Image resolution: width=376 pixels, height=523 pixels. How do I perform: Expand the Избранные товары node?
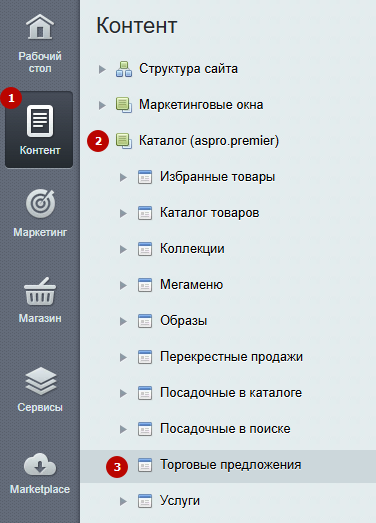click(x=123, y=177)
